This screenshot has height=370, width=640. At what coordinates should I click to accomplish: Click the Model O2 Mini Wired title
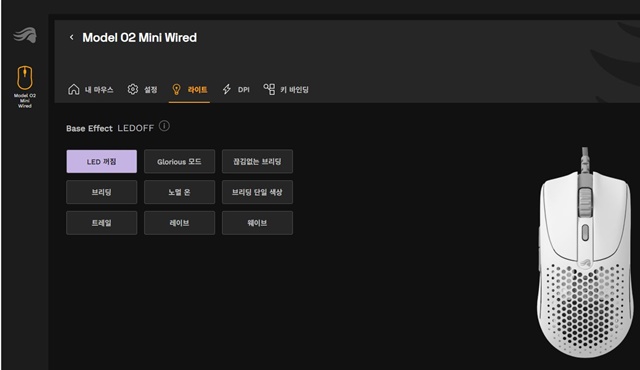[140, 38]
